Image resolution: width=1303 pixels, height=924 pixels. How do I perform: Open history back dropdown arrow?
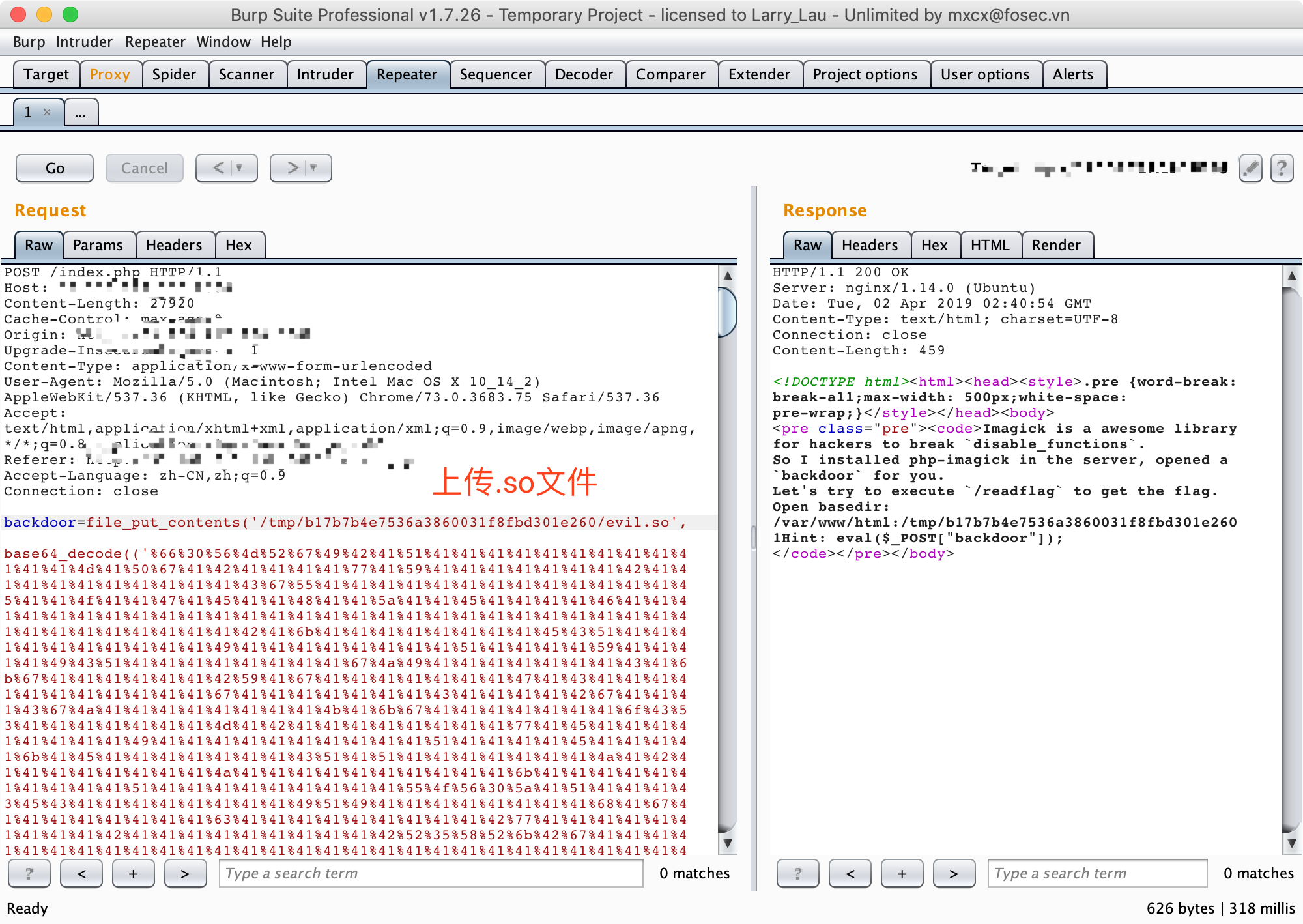point(240,168)
